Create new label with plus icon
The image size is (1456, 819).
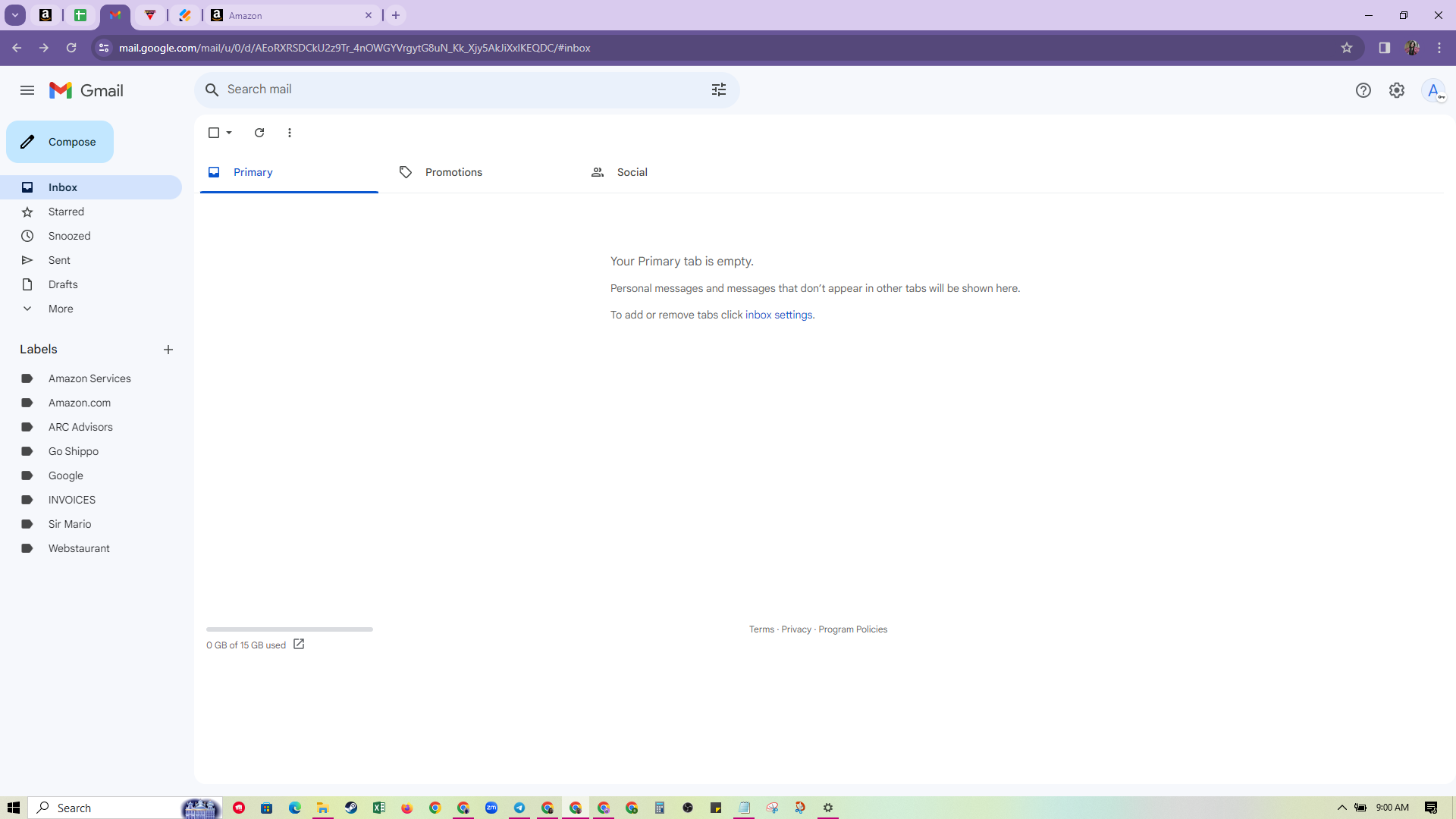pos(168,350)
